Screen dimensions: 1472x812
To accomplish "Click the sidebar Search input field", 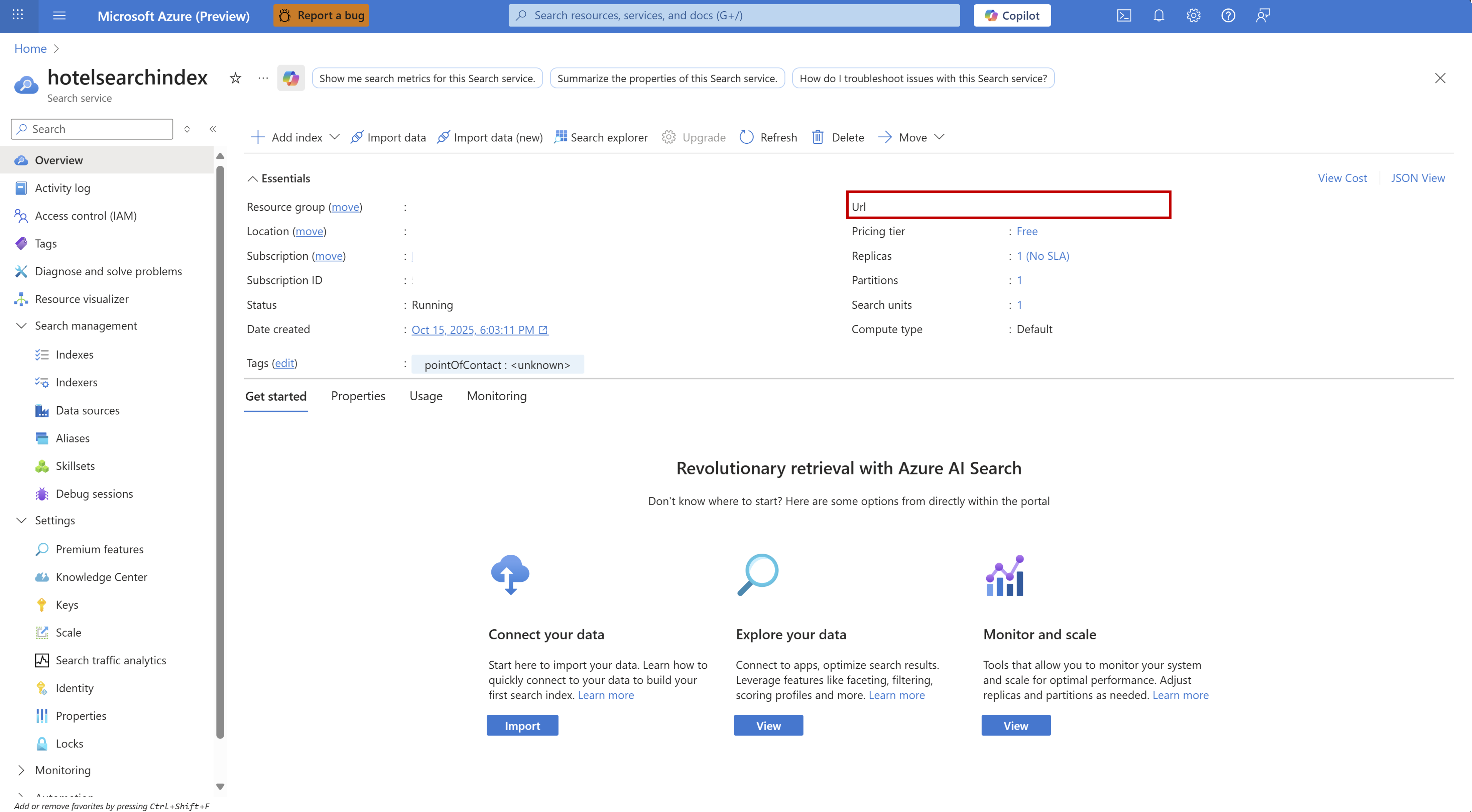I will [92, 129].
